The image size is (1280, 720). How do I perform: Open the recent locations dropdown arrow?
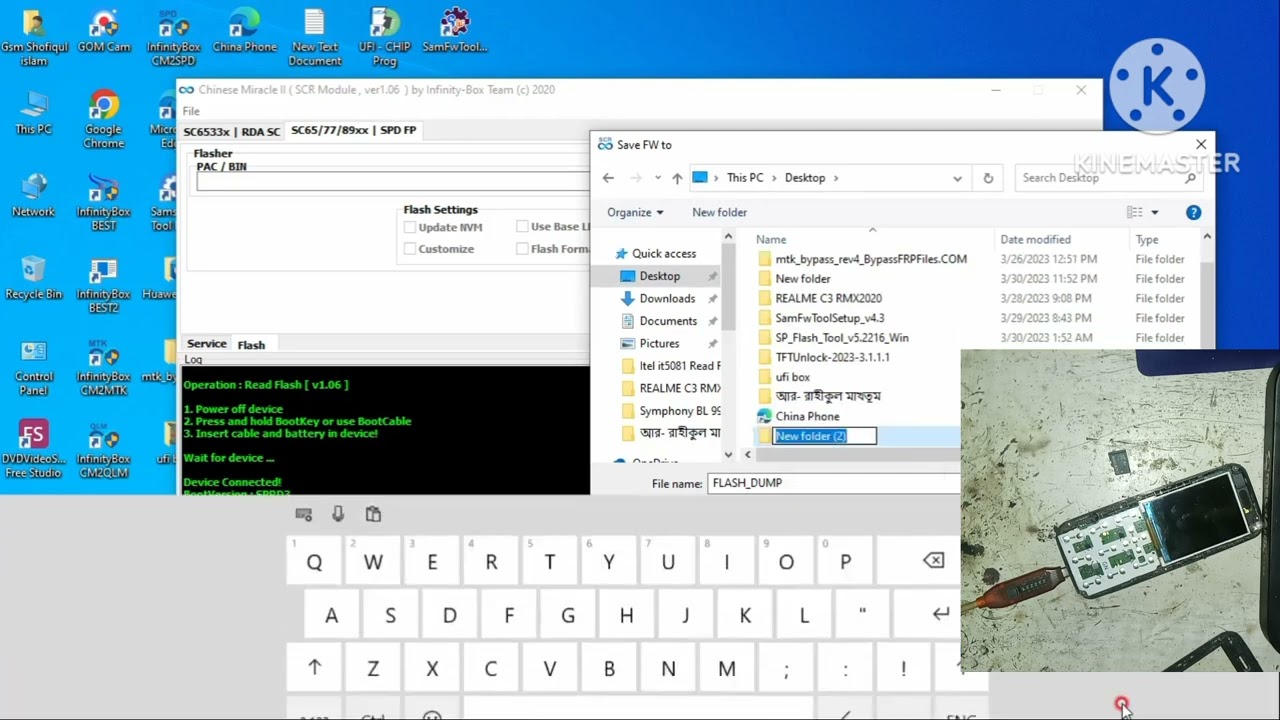657,178
